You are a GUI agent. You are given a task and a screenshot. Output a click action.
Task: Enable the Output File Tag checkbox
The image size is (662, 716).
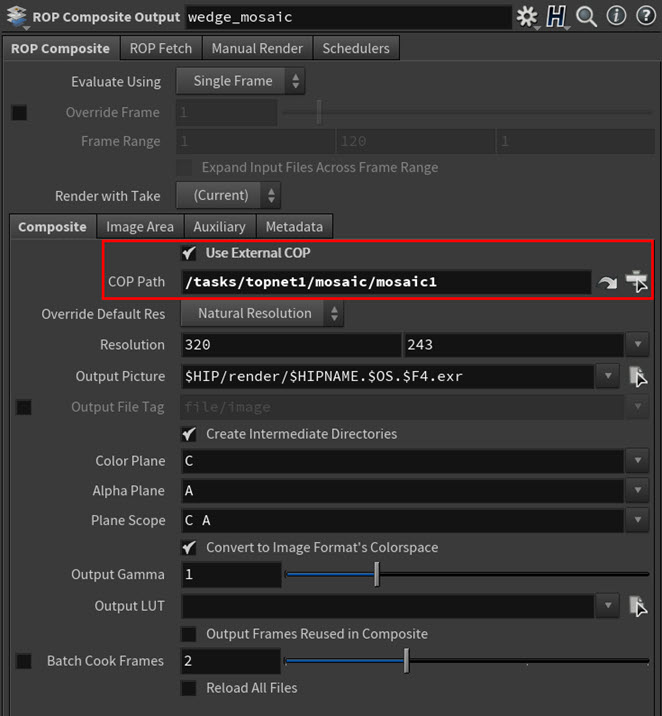(x=24, y=407)
